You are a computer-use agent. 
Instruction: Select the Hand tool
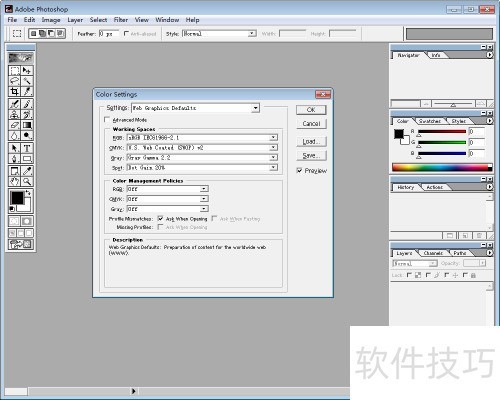pyautogui.click(x=14, y=181)
